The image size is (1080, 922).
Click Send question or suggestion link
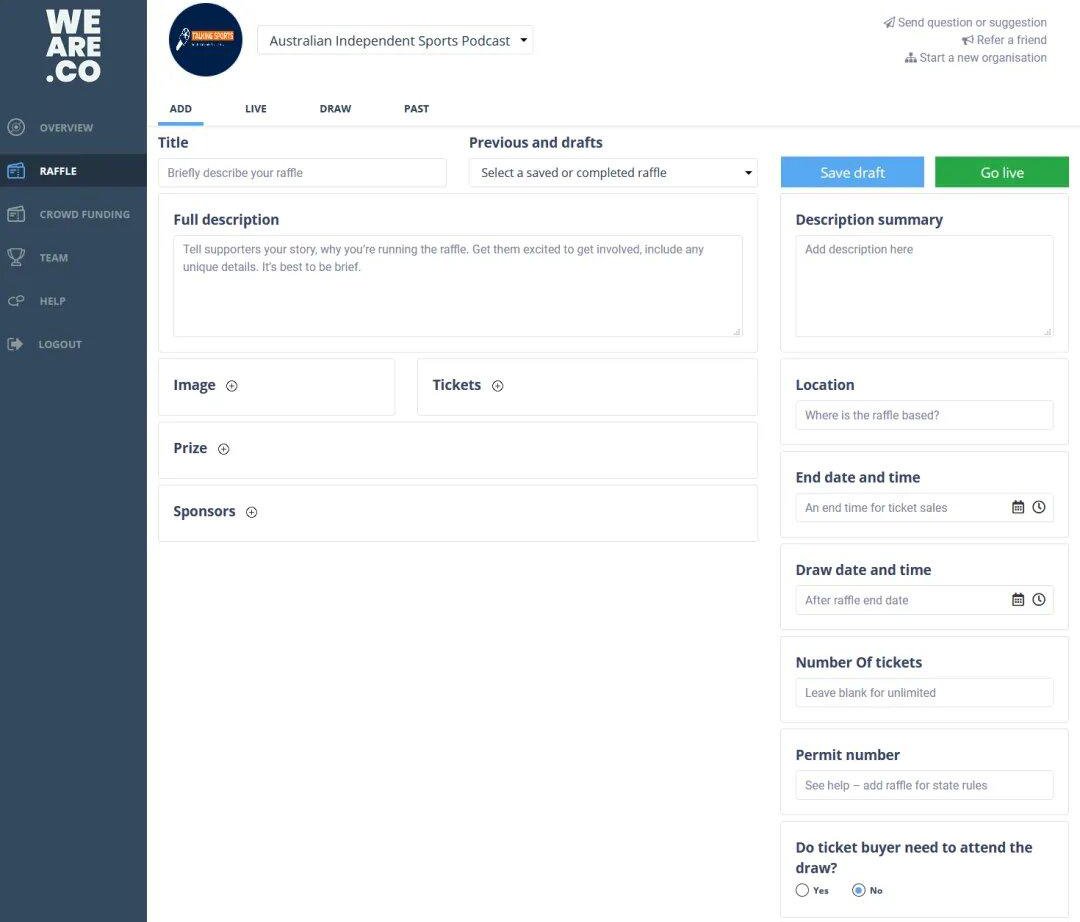click(971, 22)
